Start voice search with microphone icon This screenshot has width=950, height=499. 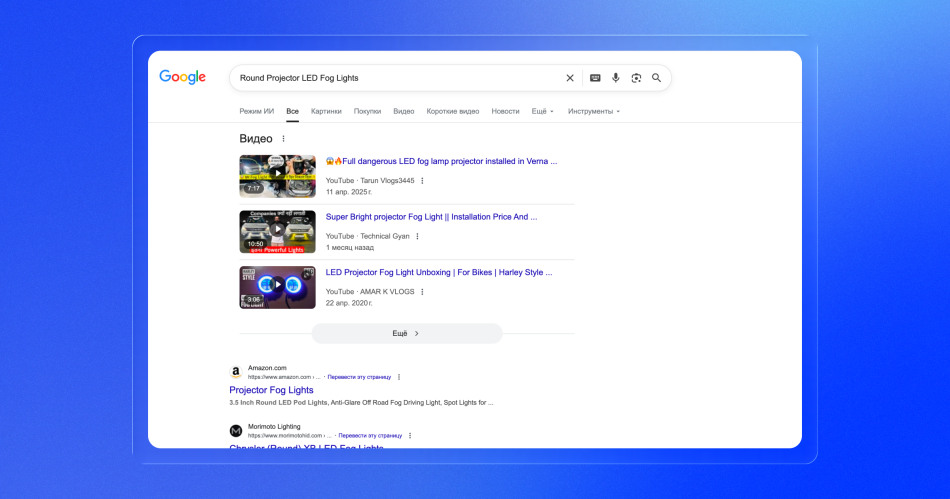[616, 78]
